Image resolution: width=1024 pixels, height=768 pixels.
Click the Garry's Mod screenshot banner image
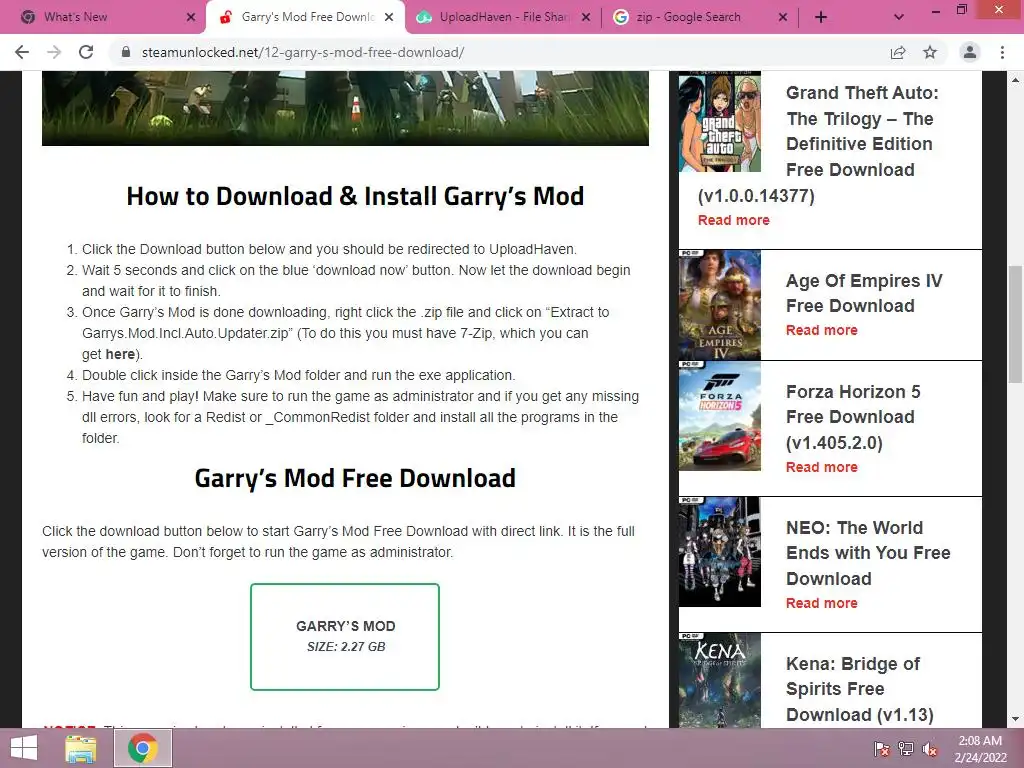click(345, 108)
